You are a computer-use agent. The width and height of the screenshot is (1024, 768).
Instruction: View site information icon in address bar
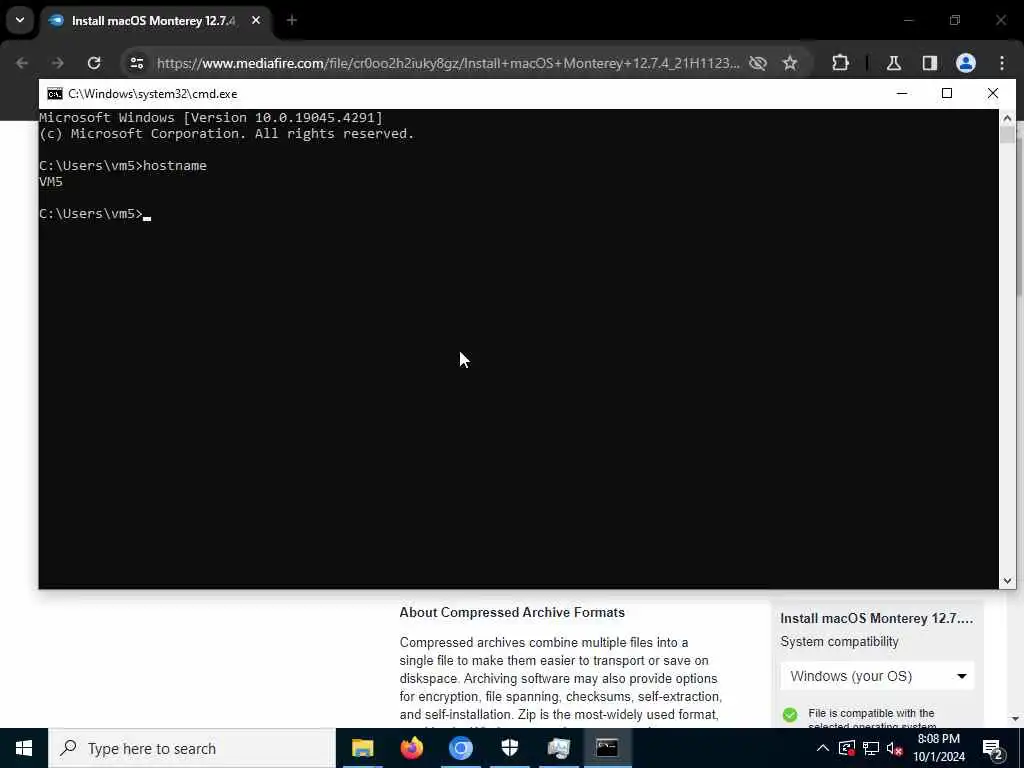point(136,63)
